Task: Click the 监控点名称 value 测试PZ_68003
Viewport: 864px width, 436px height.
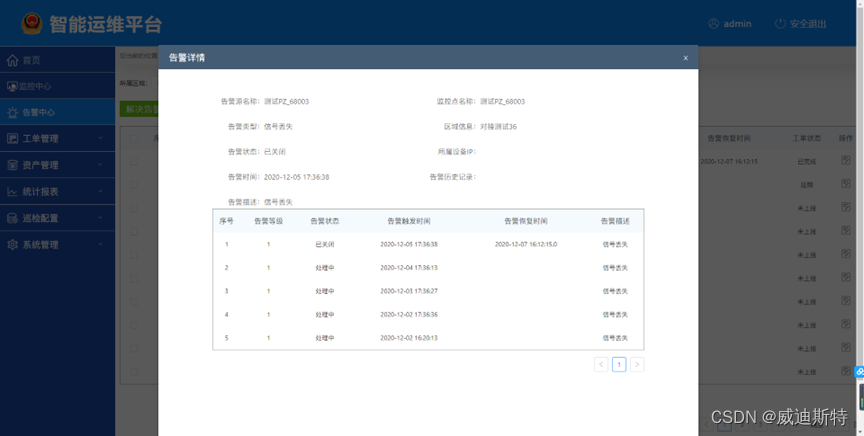Action: pos(503,101)
